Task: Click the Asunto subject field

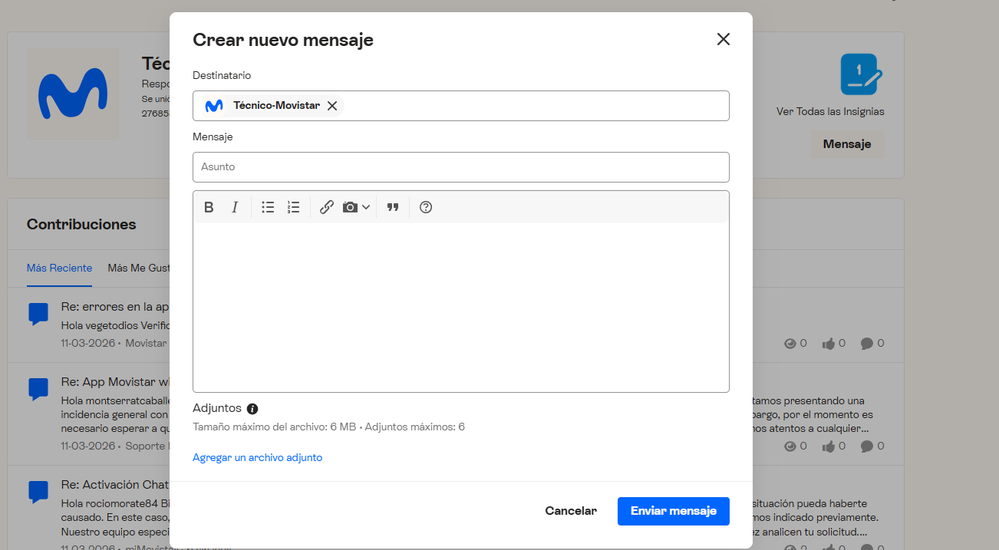Action: [460, 167]
